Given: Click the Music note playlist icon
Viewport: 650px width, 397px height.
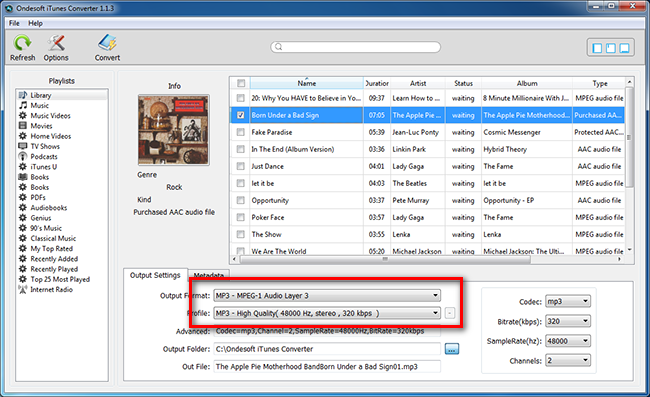Looking at the screenshot, I should tap(23, 105).
